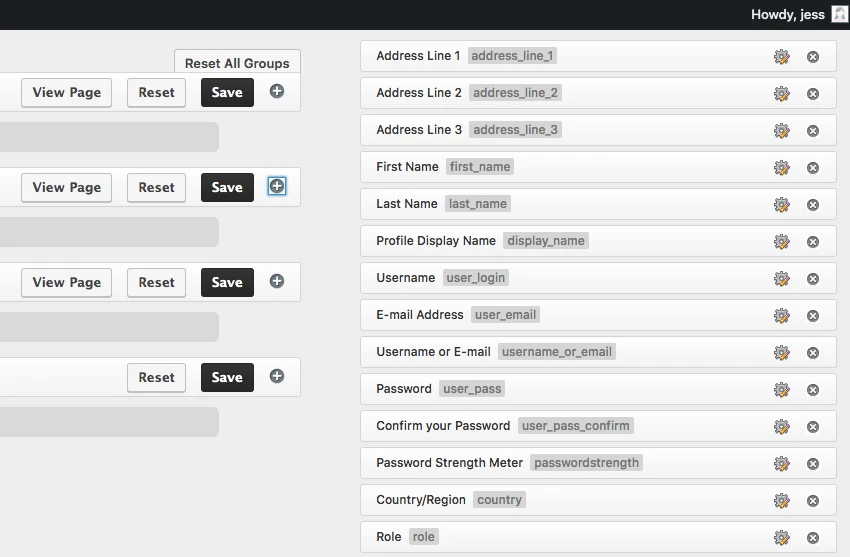
Task: Open gear settings for Address Line 3
Action: (781, 131)
